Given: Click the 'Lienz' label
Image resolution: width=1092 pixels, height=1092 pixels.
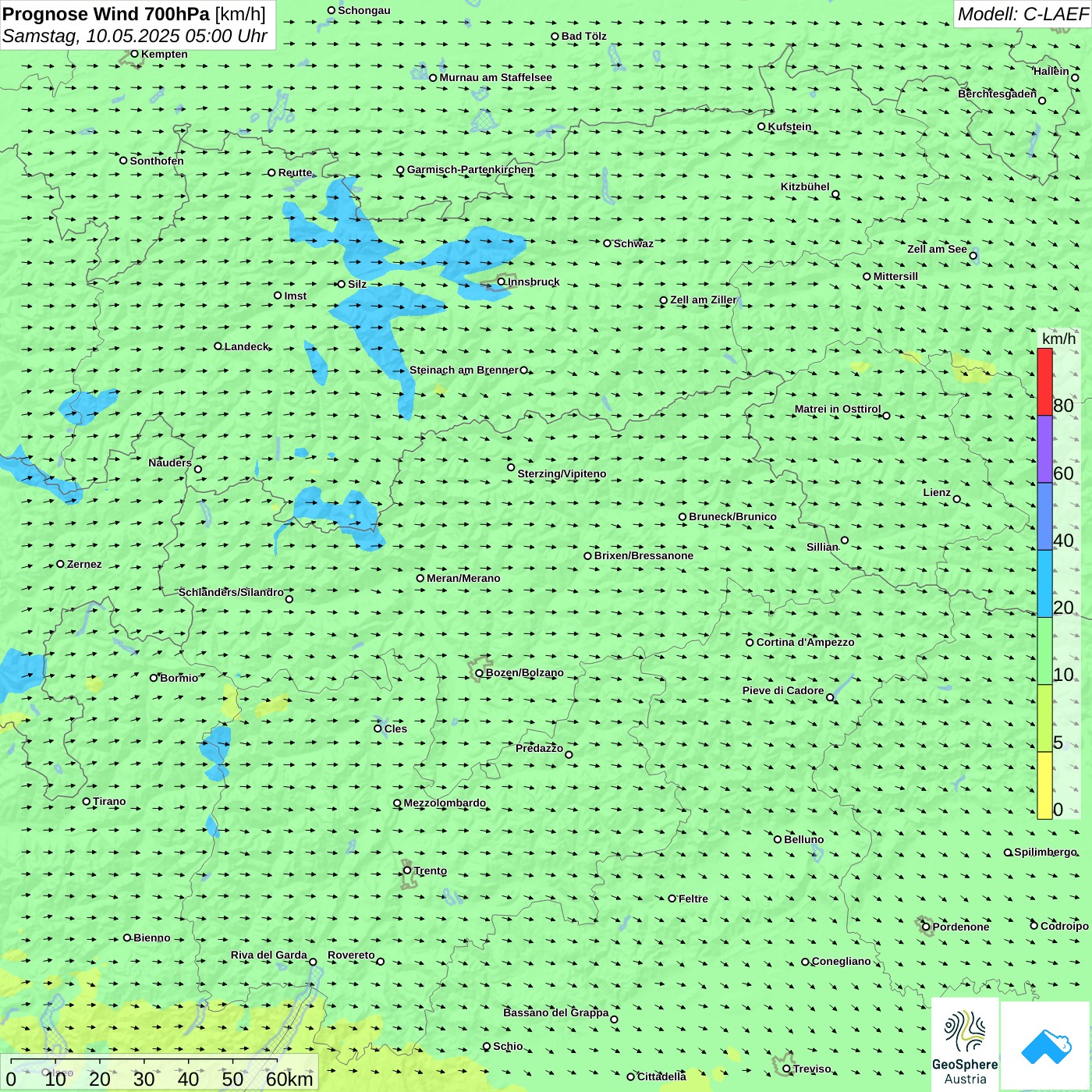Looking at the screenshot, I should (937, 492).
